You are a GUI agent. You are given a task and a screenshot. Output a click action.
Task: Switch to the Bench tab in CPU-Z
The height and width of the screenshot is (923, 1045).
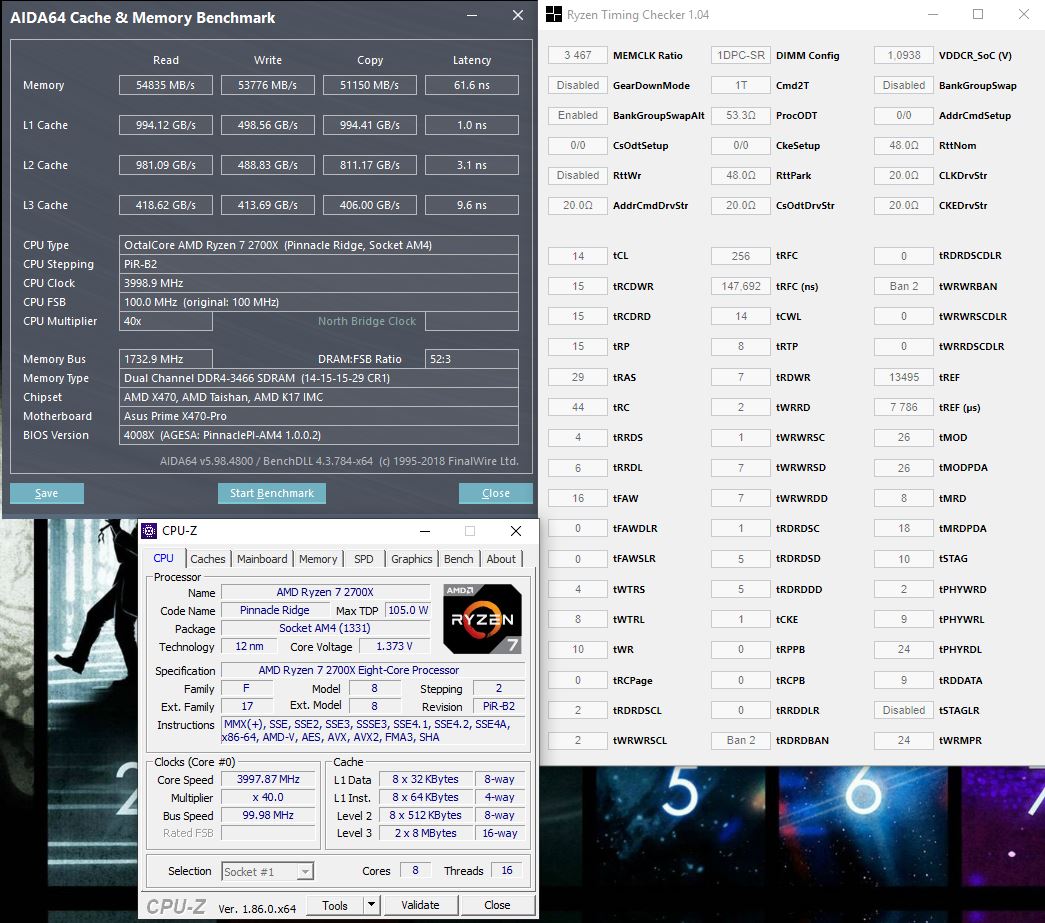459,558
